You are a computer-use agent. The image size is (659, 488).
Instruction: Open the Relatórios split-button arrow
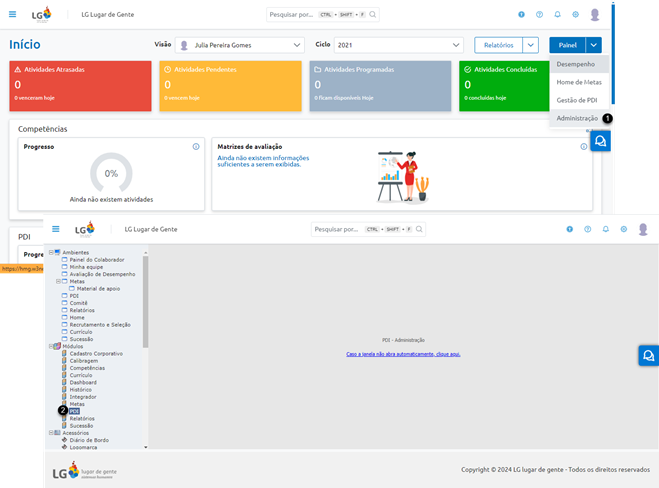[x=530, y=45]
